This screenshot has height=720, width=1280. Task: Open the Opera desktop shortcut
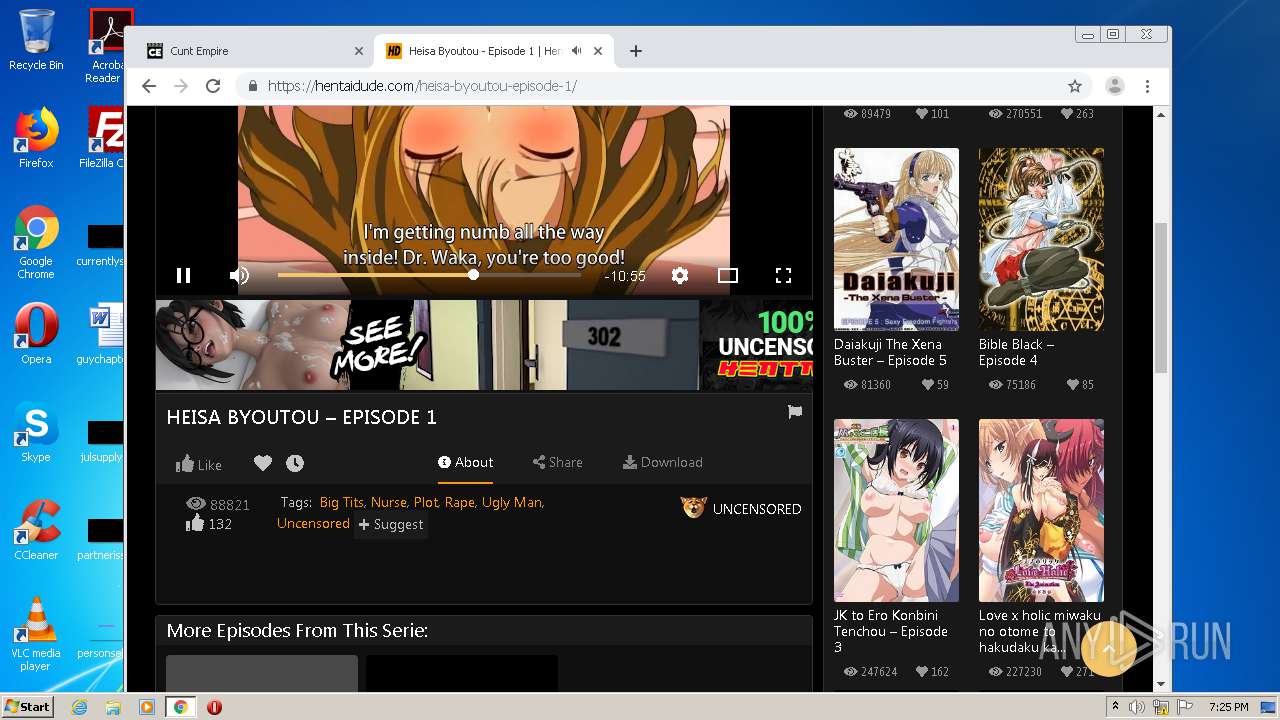click(36, 334)
